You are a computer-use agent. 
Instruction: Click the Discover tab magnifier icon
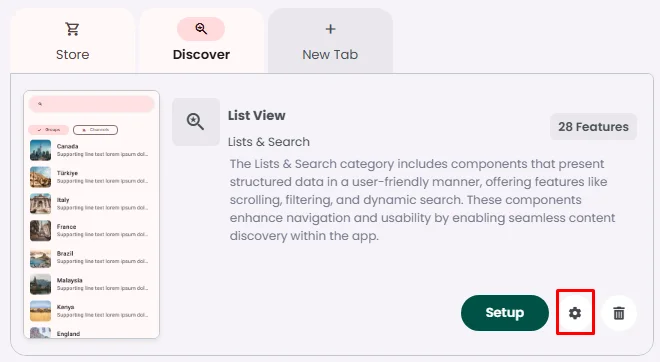coord(201,29)
